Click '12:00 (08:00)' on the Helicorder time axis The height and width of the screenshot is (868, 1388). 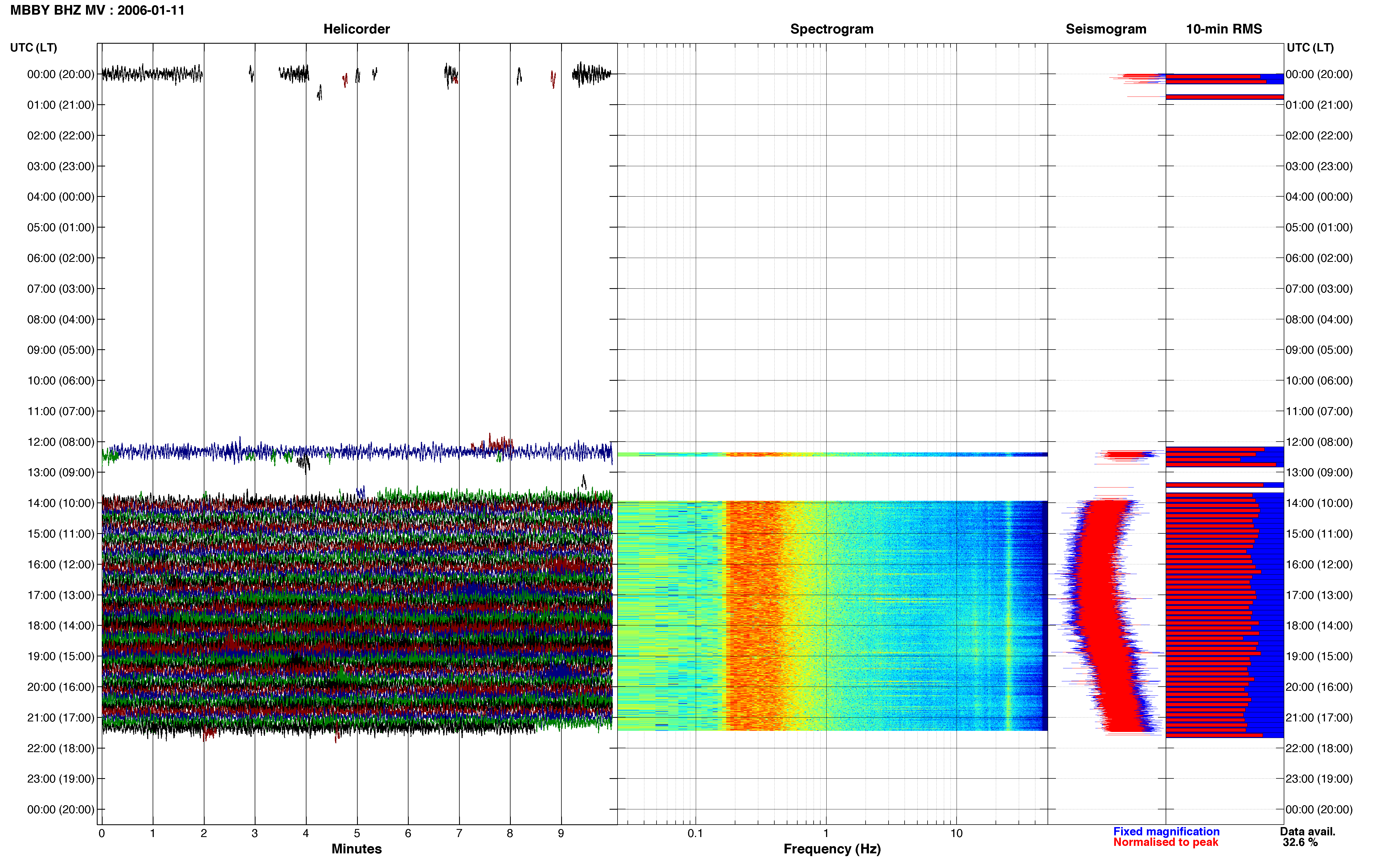[61, 442]
